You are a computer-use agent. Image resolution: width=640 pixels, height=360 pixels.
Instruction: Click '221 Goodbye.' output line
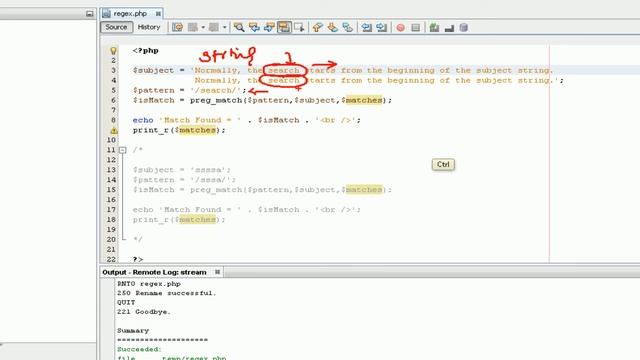point(144,312)
